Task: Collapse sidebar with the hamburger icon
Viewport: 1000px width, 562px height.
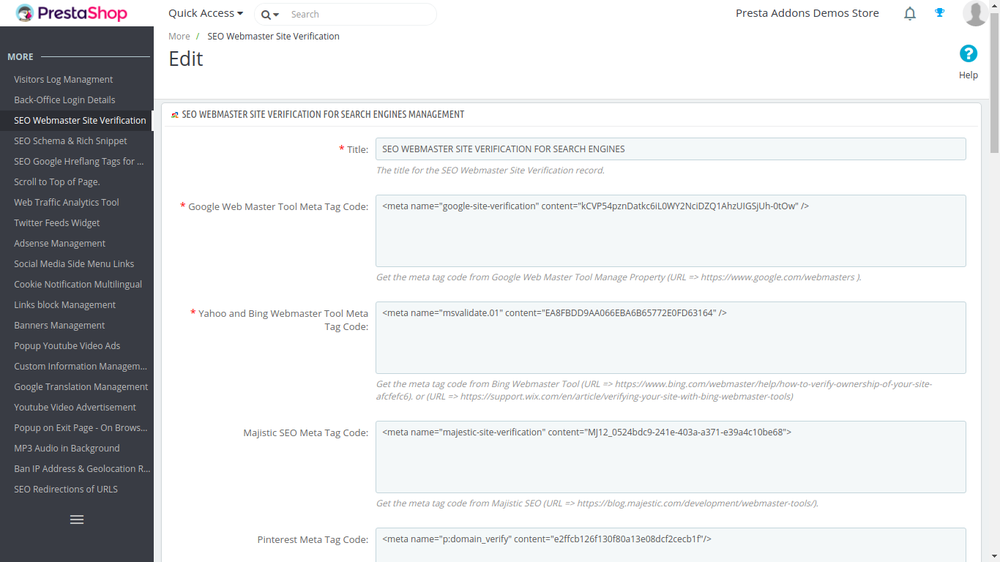Action: click(x=77, y=519)
